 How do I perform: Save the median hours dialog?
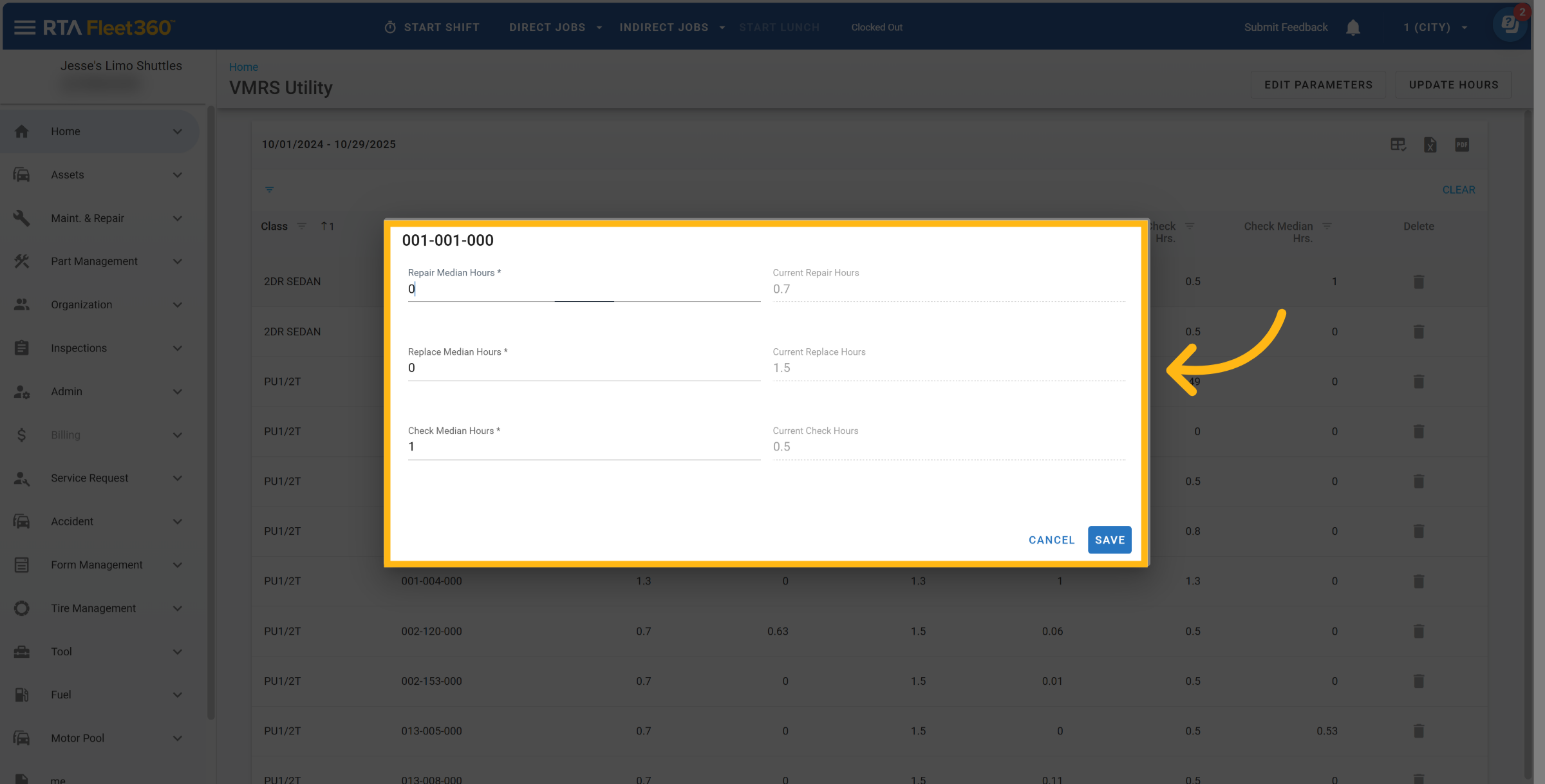(1109, 540)
